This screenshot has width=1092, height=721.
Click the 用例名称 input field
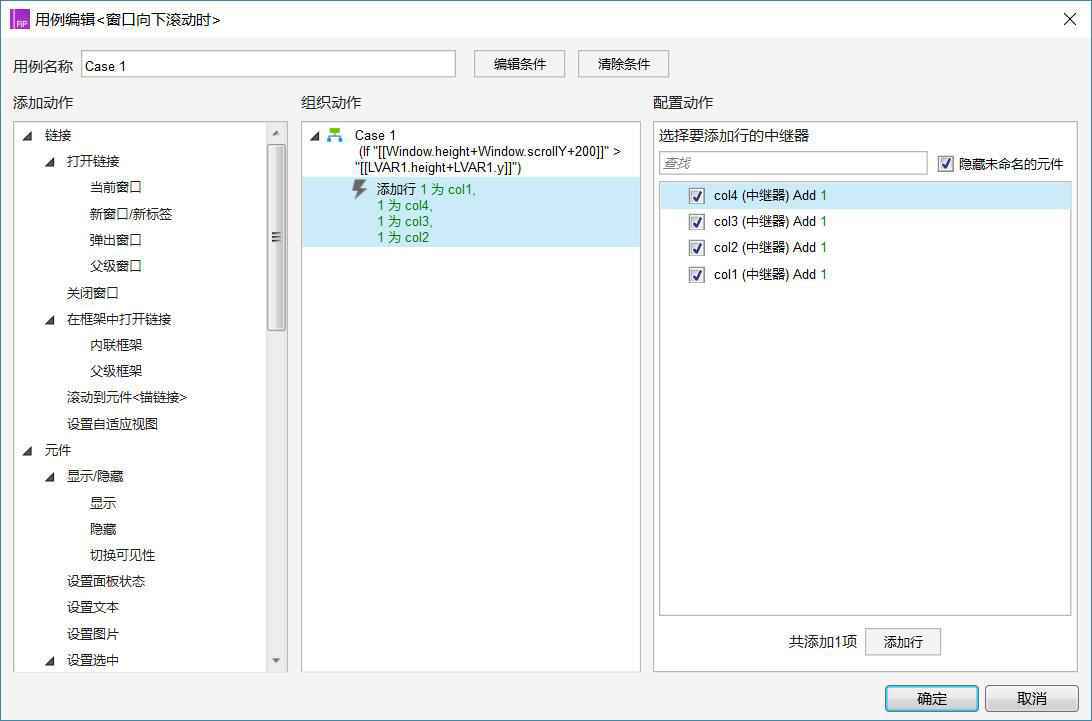[x=268, y=65]
